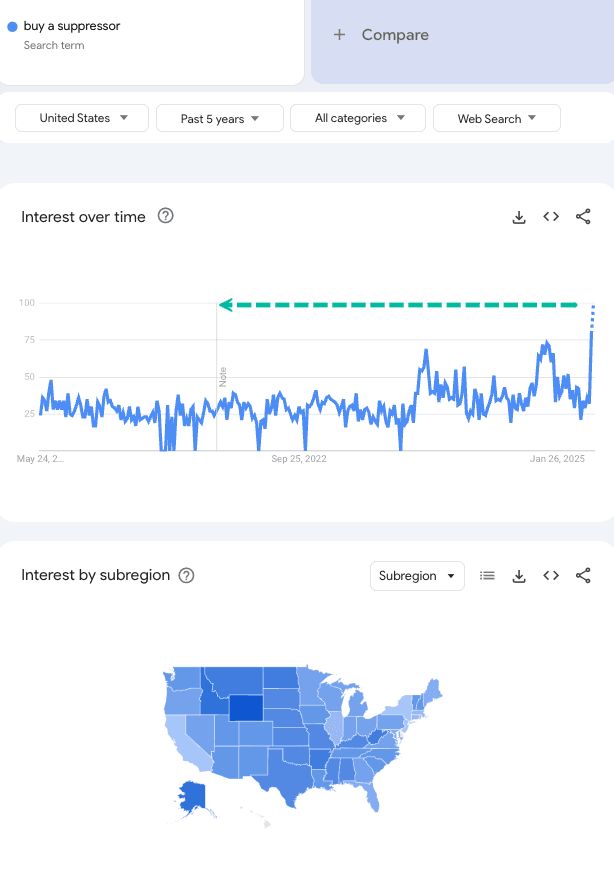Open help for Interest over time
Screen dimensions: 614x876
click(x=166, y=216)
